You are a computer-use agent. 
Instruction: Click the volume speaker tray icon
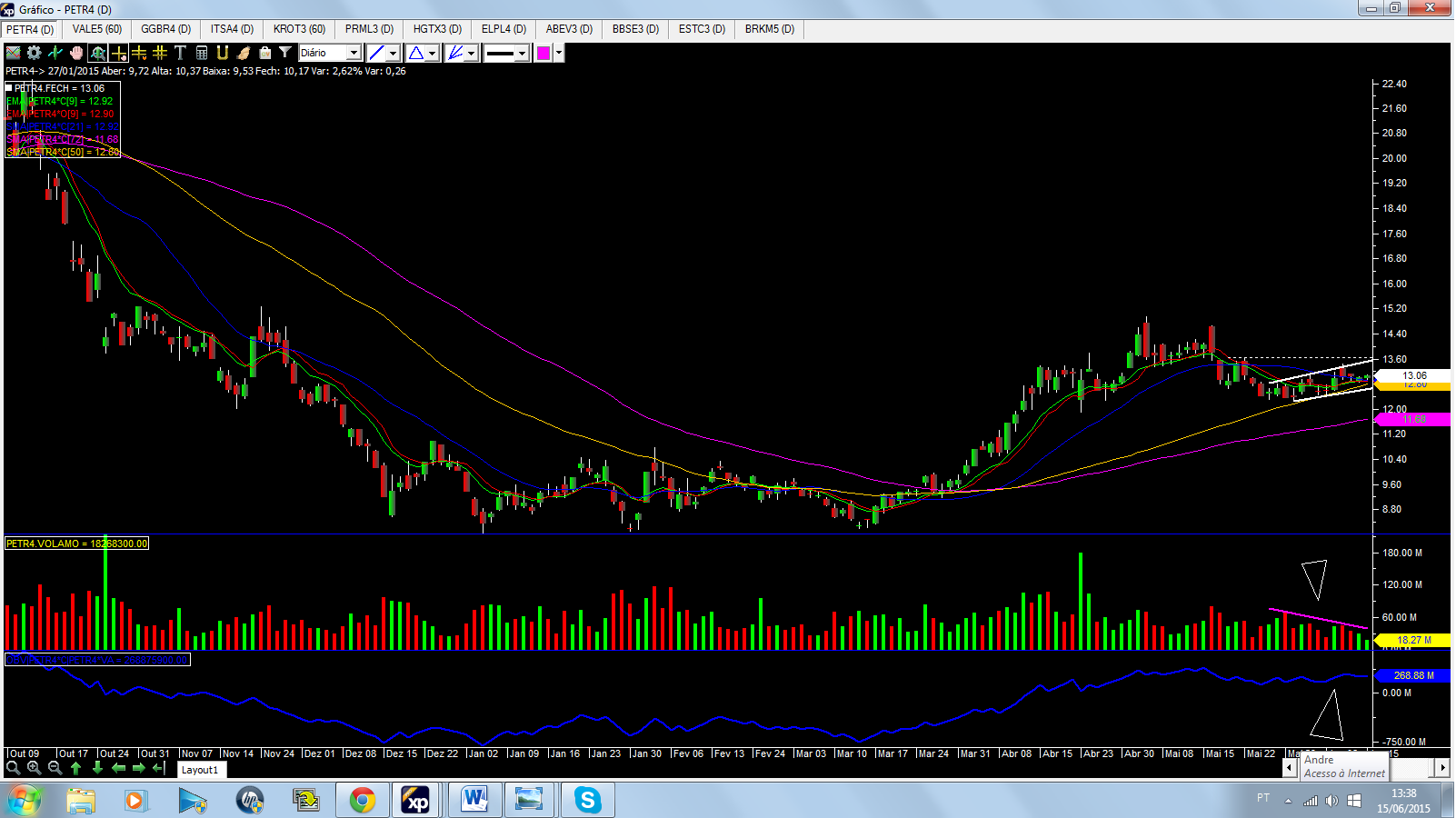click(1331, 800)
